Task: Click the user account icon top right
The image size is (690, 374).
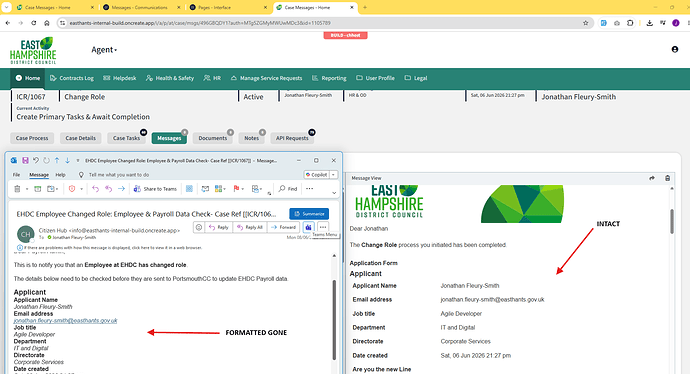Action: click(675, 49)
